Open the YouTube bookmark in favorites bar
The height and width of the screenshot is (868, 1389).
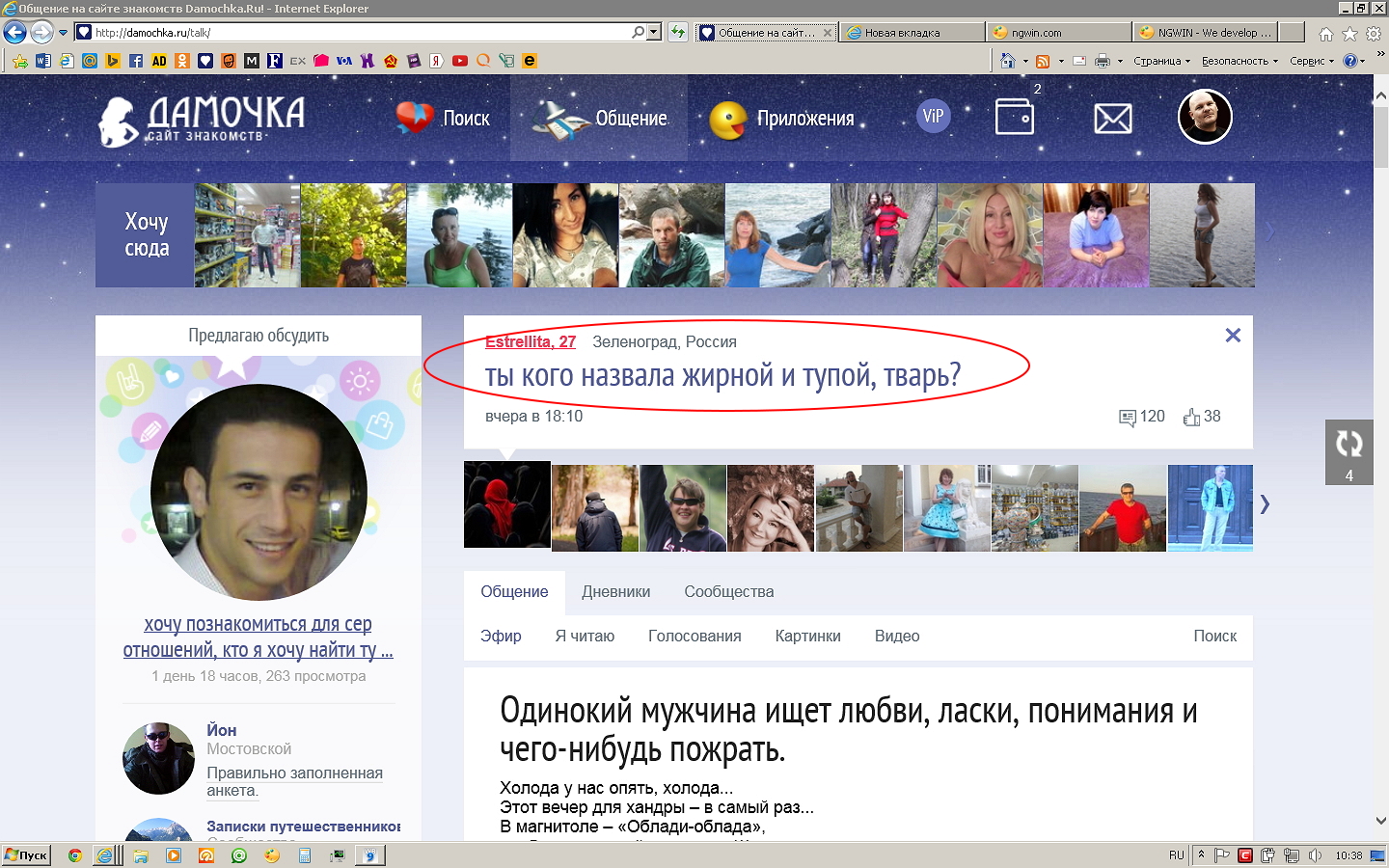pyautogui.click(x=460, y=61)
